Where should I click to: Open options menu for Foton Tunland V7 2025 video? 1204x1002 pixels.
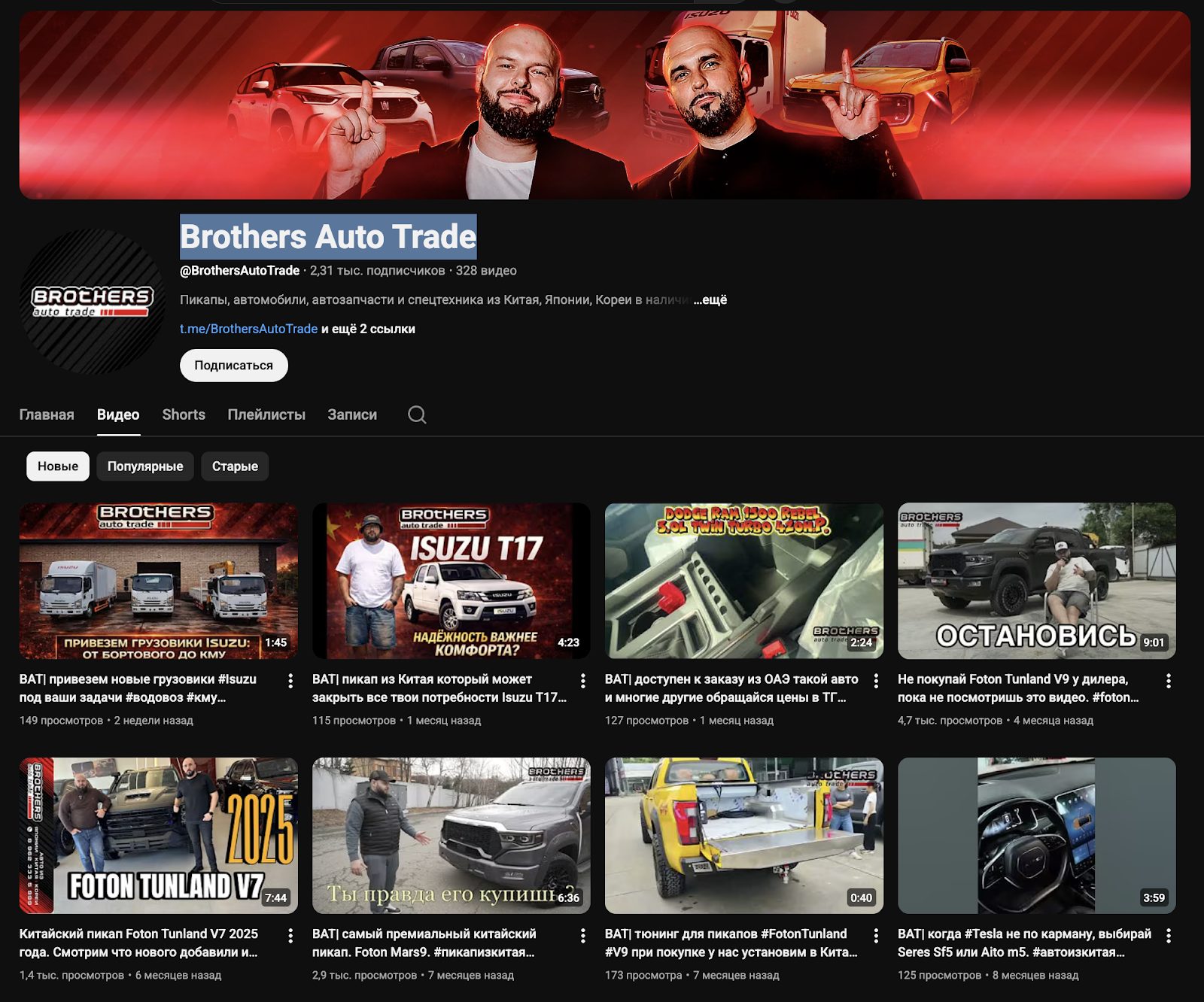click(290, 936)
